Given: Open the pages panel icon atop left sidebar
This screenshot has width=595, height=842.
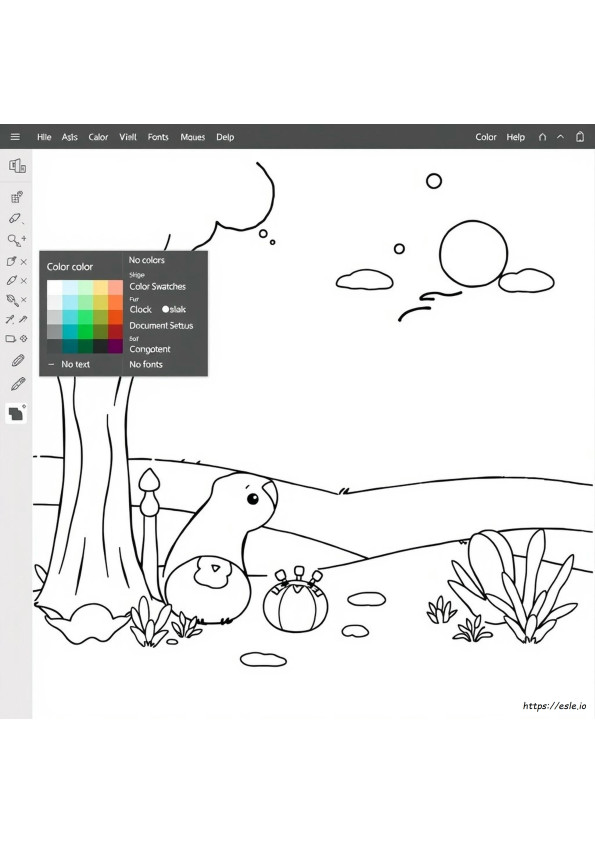Looking at the screenshot, I should [x=17, y=166].
